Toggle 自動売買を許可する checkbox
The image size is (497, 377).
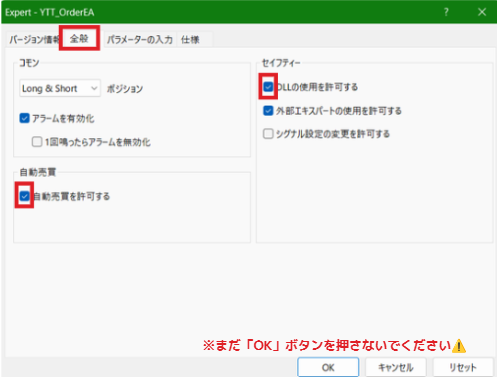24,196
